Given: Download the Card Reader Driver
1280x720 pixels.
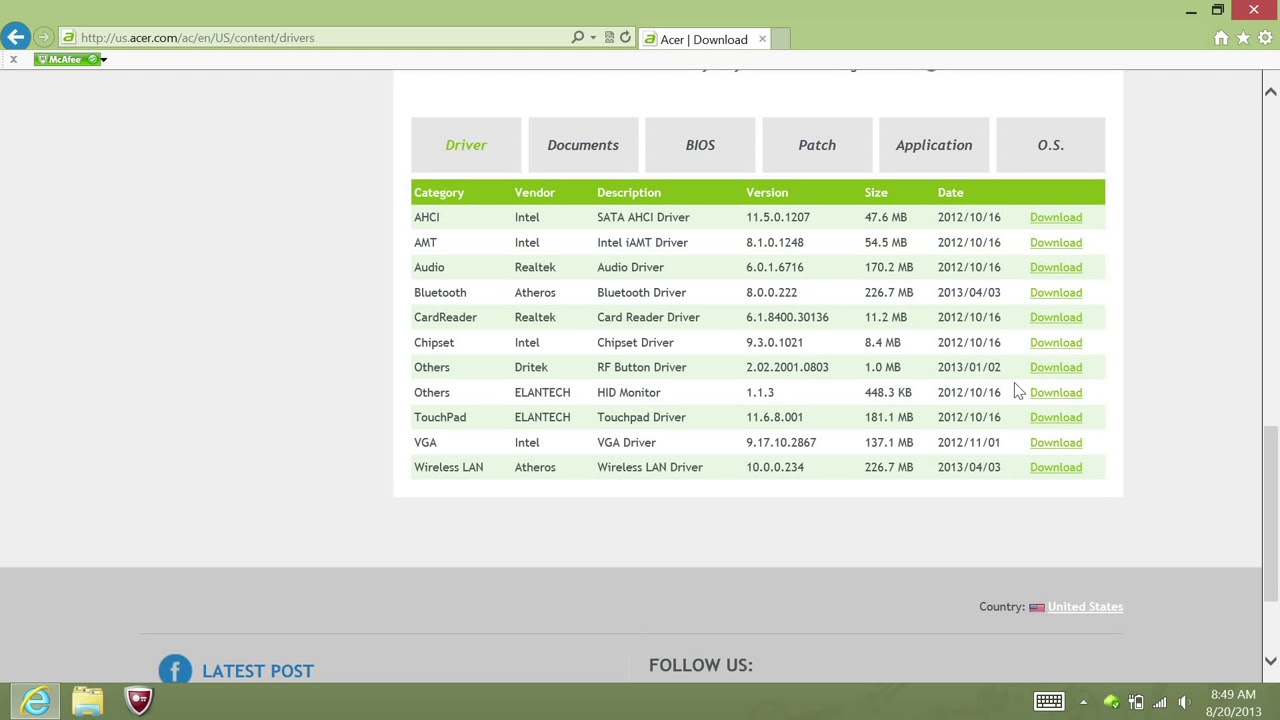Looking at the screenshot, I should click(x=1056, y=317).
